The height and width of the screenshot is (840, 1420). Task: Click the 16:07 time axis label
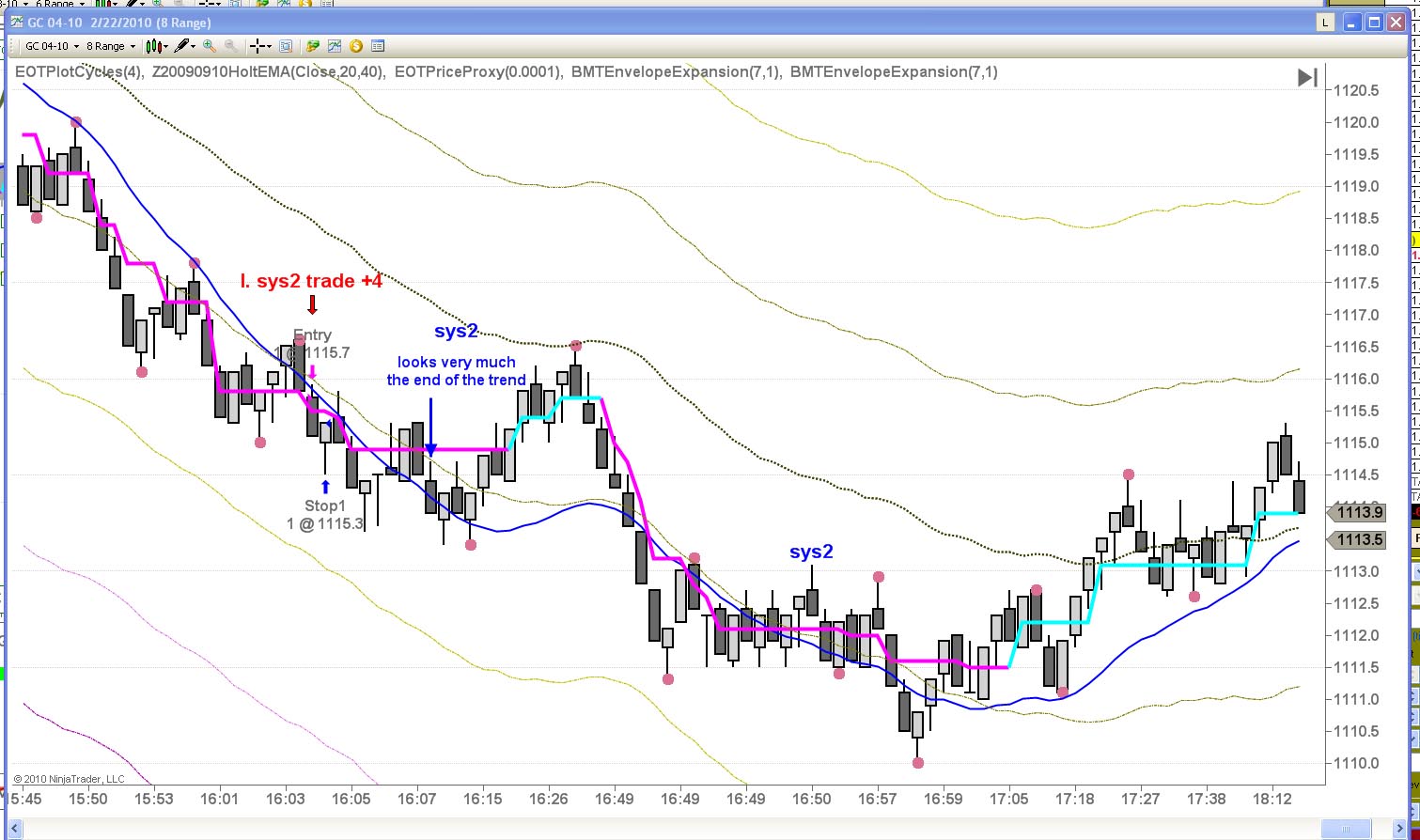[x=417, y=799]
